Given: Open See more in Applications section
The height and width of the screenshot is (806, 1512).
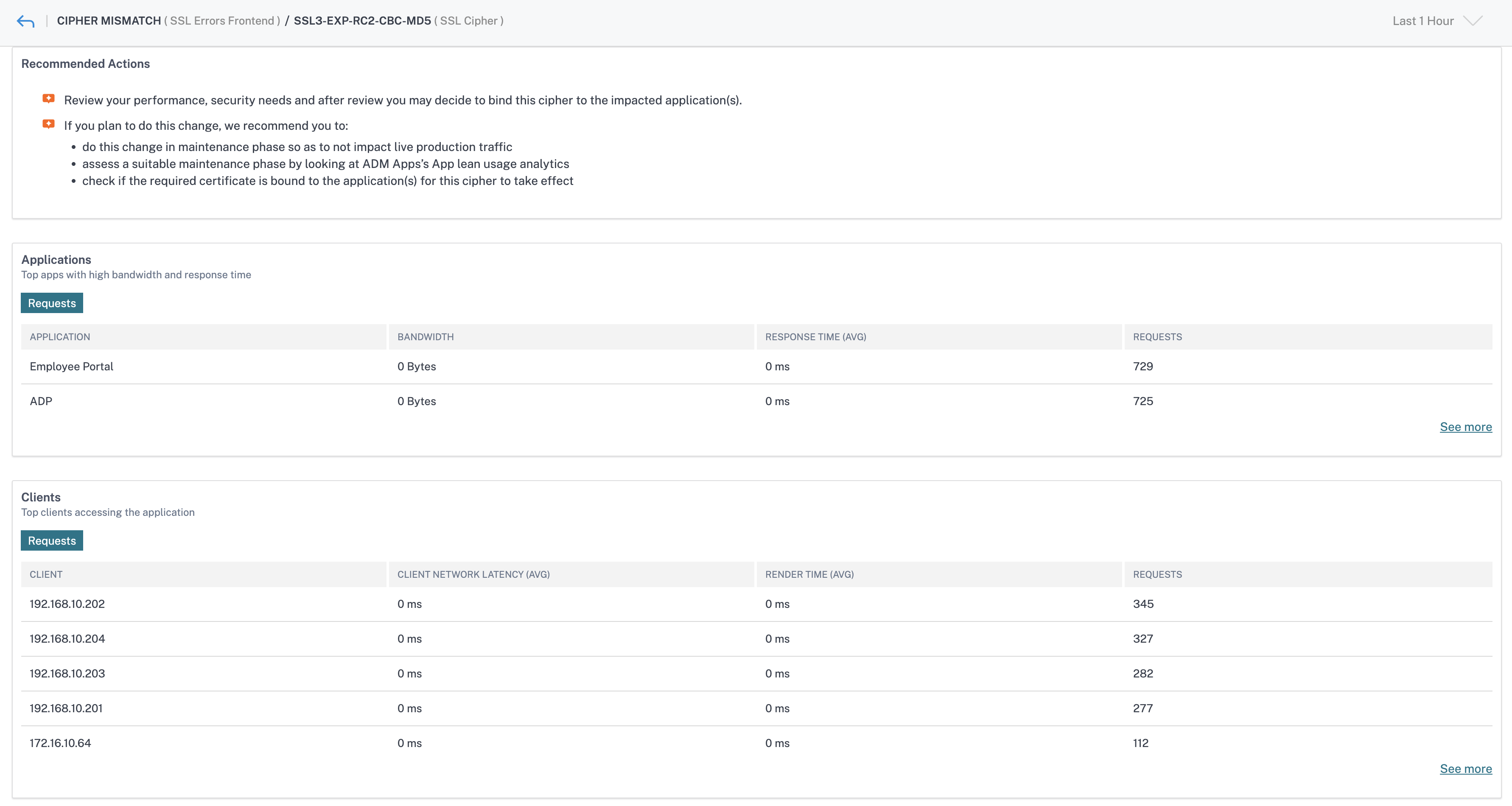Looking at the screenshot, I should pos(1466,427).
